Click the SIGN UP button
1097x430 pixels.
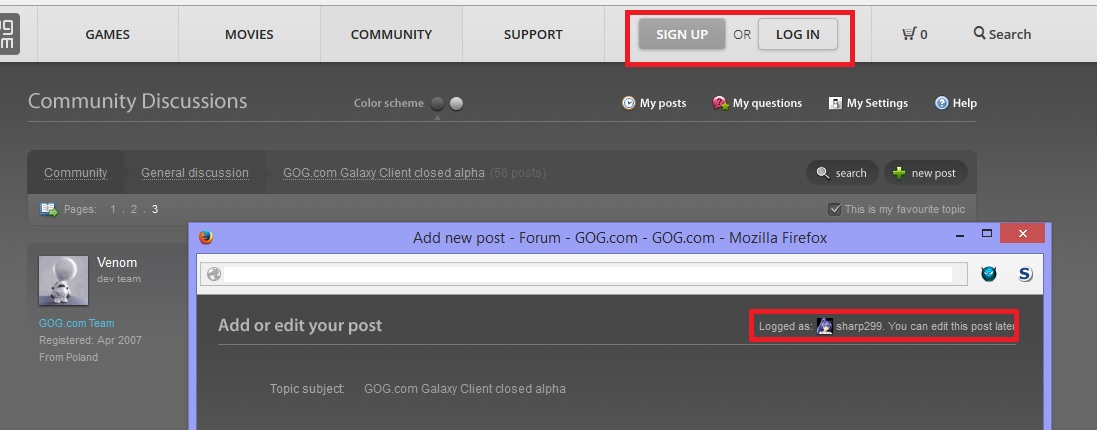click(682, 34)
